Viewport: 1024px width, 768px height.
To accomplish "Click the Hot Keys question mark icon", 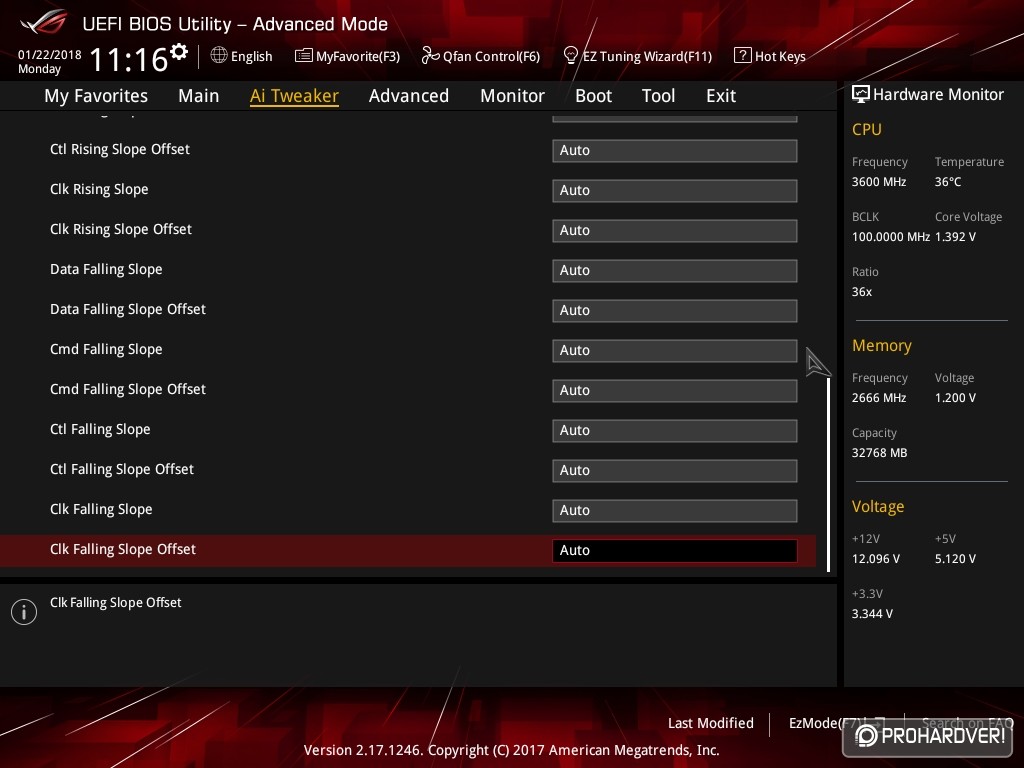I will [743, 56].
